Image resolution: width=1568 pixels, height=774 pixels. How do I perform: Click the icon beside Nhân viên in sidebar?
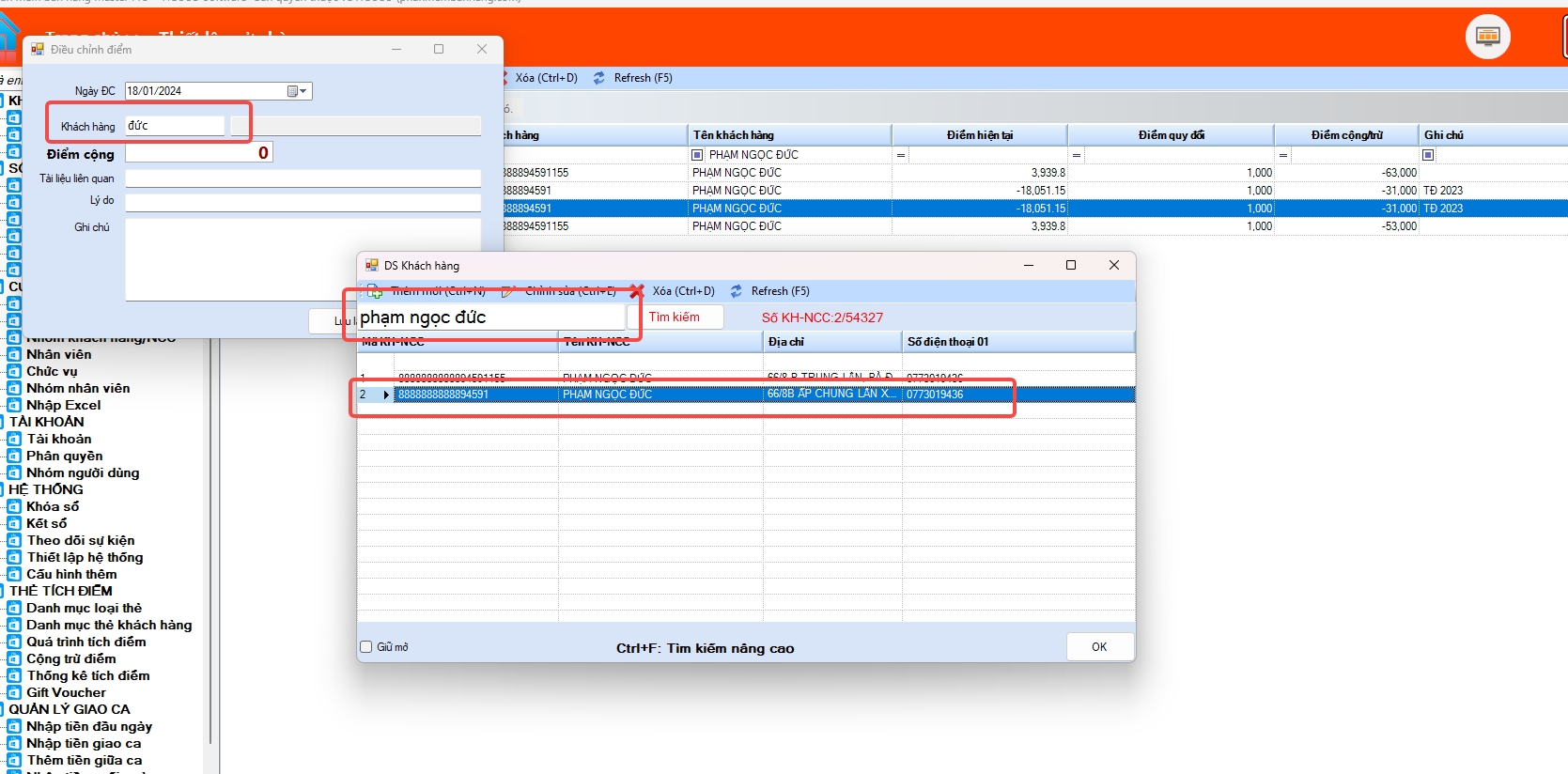point(14,354)
